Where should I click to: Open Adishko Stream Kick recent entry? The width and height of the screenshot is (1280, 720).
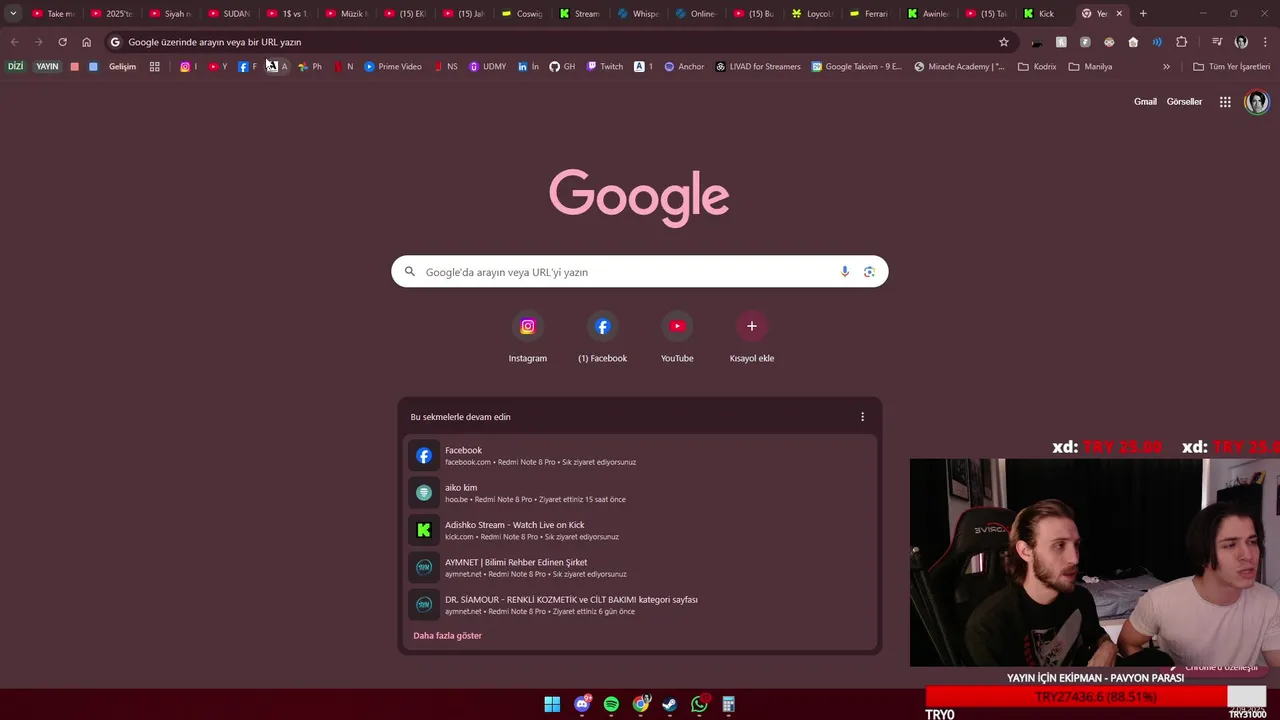(x=640, y=530)
